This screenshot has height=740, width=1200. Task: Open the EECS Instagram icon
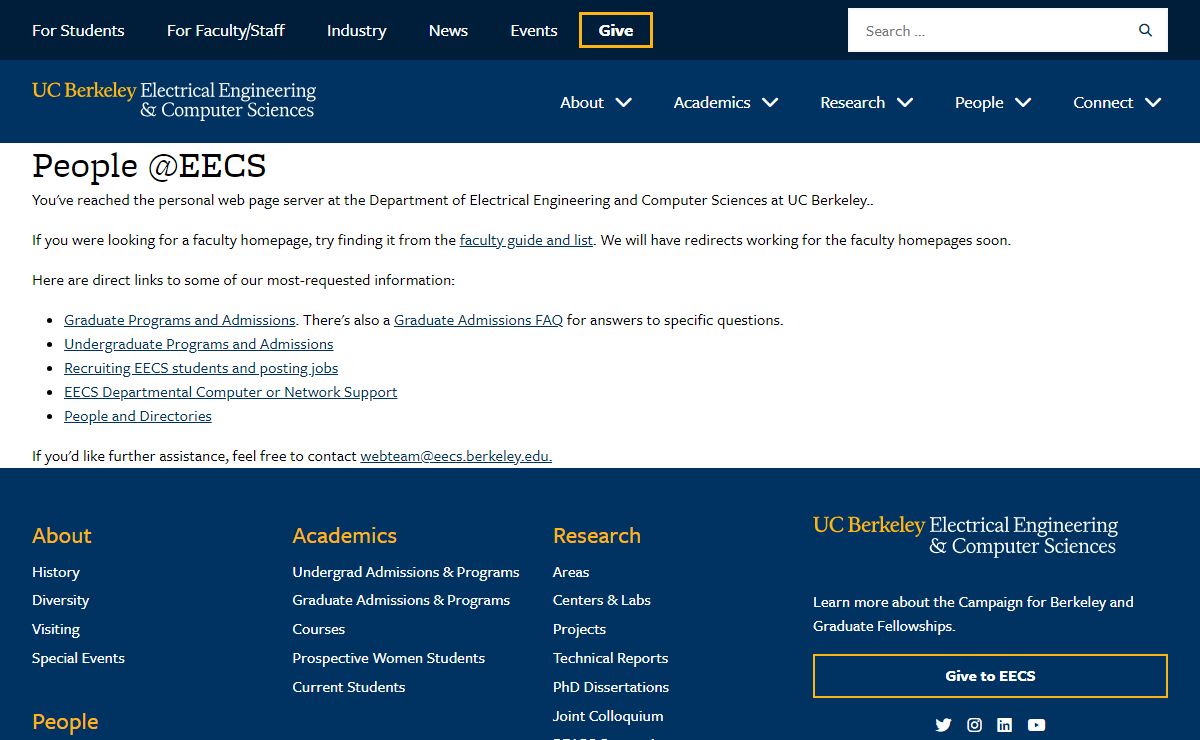pos(974,725)
